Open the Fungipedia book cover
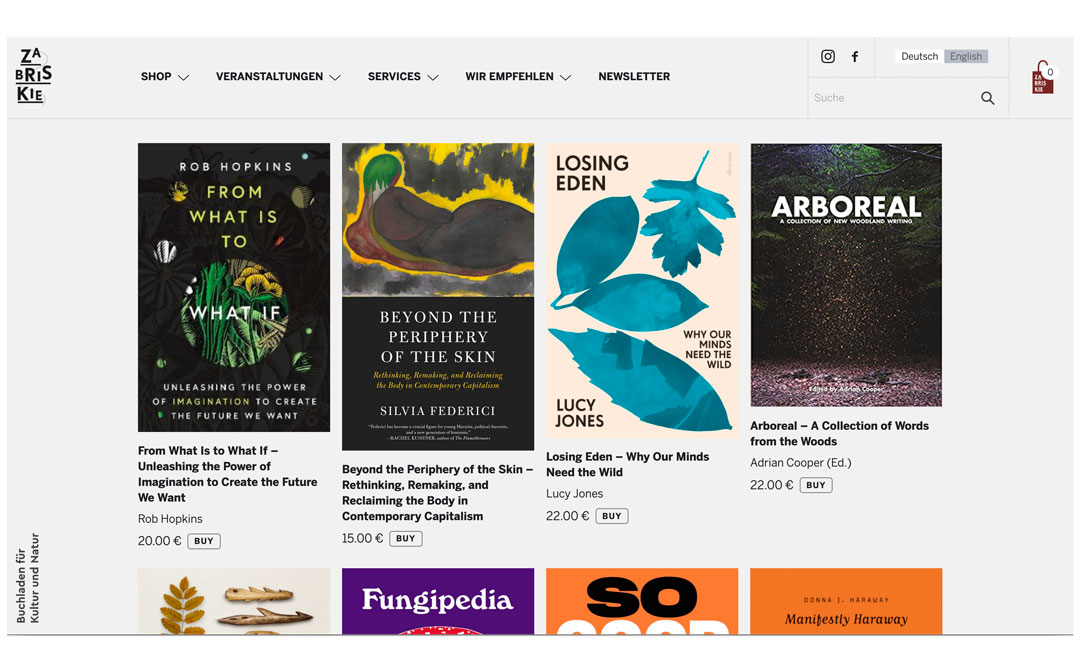 coord(438,601)
